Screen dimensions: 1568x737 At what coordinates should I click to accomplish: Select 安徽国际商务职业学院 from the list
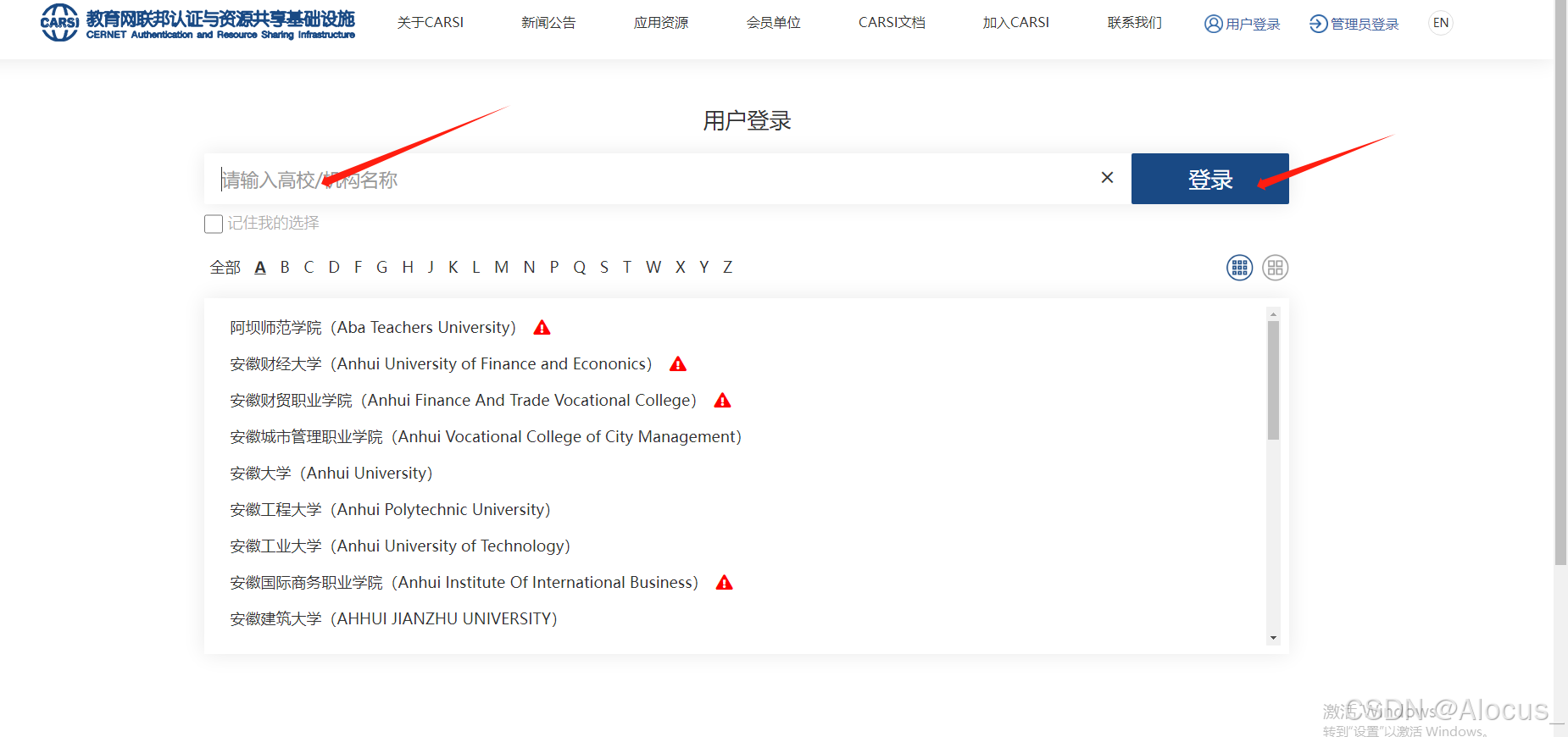click(x=464, y=583)
